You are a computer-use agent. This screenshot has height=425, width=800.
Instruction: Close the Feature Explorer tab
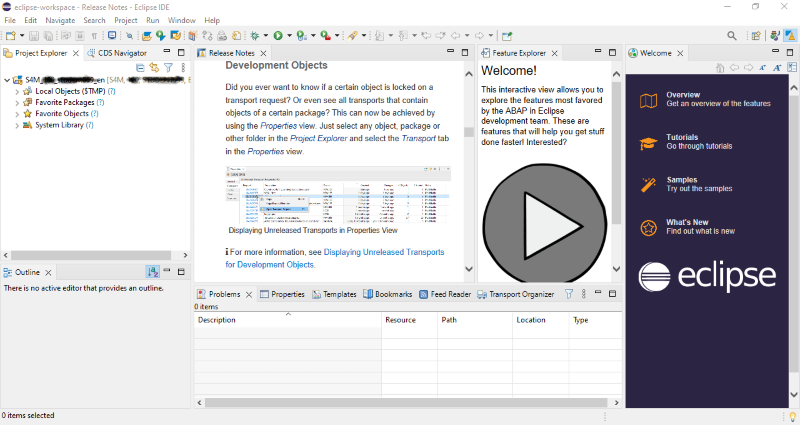coord(555,53)
